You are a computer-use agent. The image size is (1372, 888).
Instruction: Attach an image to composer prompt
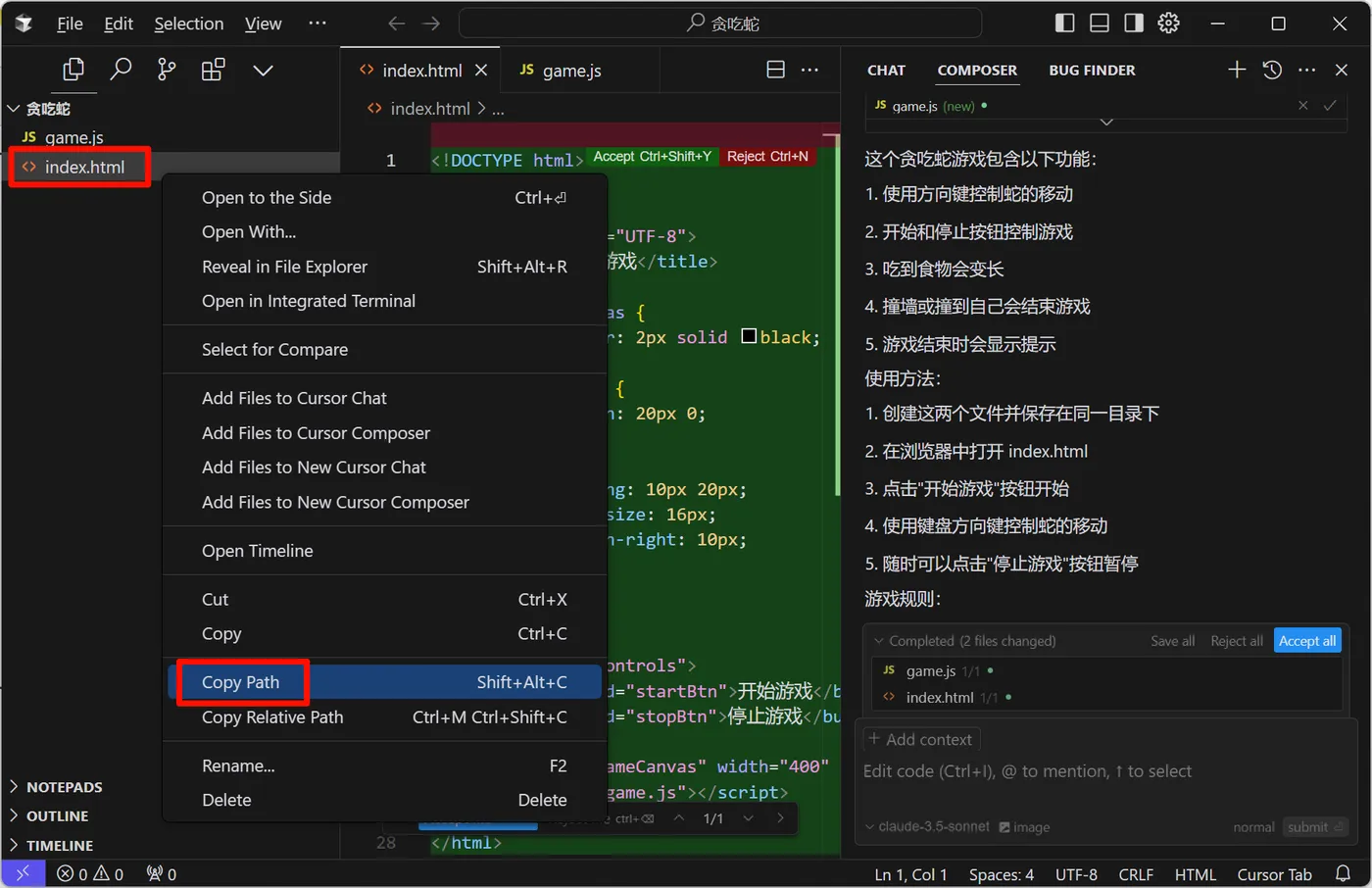click(x=1024, y=827)
